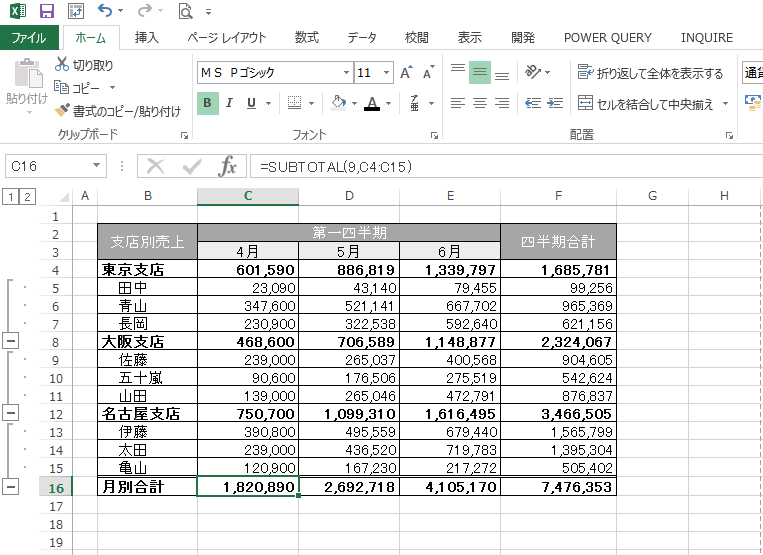763x555 pixels.
Task: Show outline level 2
Action: (27, 197)
